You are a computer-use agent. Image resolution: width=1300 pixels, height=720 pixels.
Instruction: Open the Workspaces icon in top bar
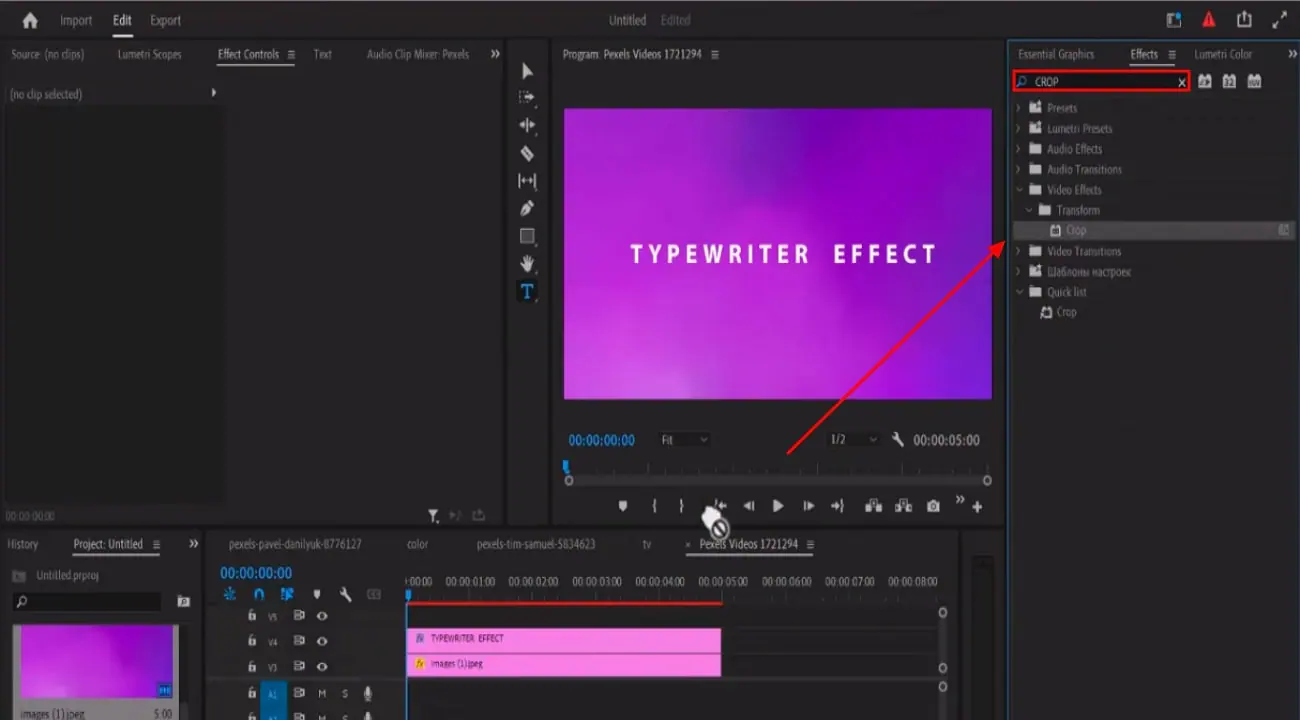point(1174,20)
